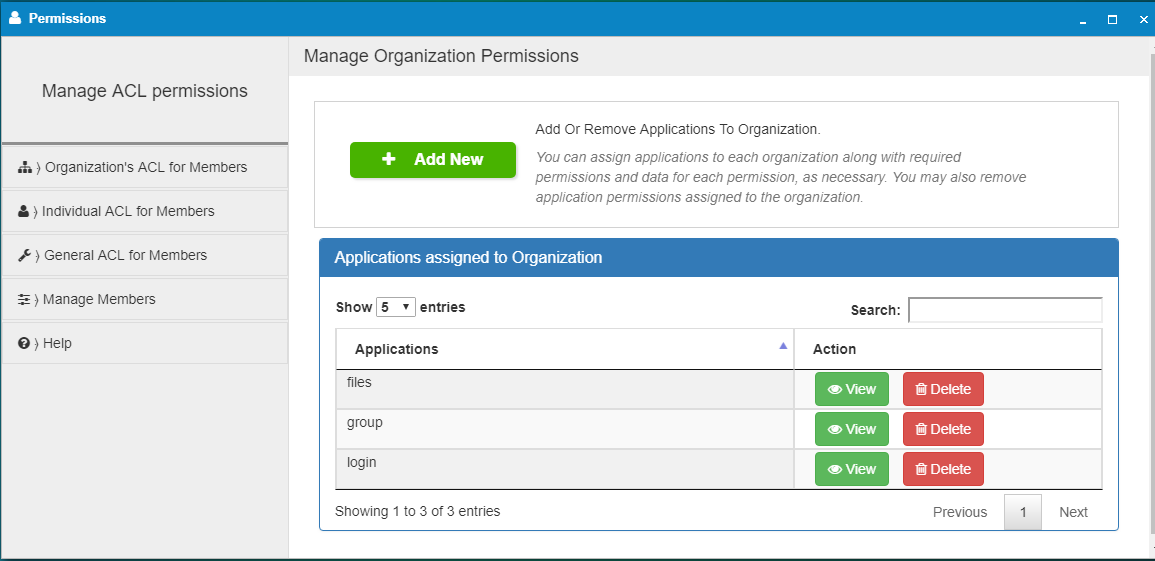Go to the Next page
Screen dimensions: 1155x561
pos(1073,512)
